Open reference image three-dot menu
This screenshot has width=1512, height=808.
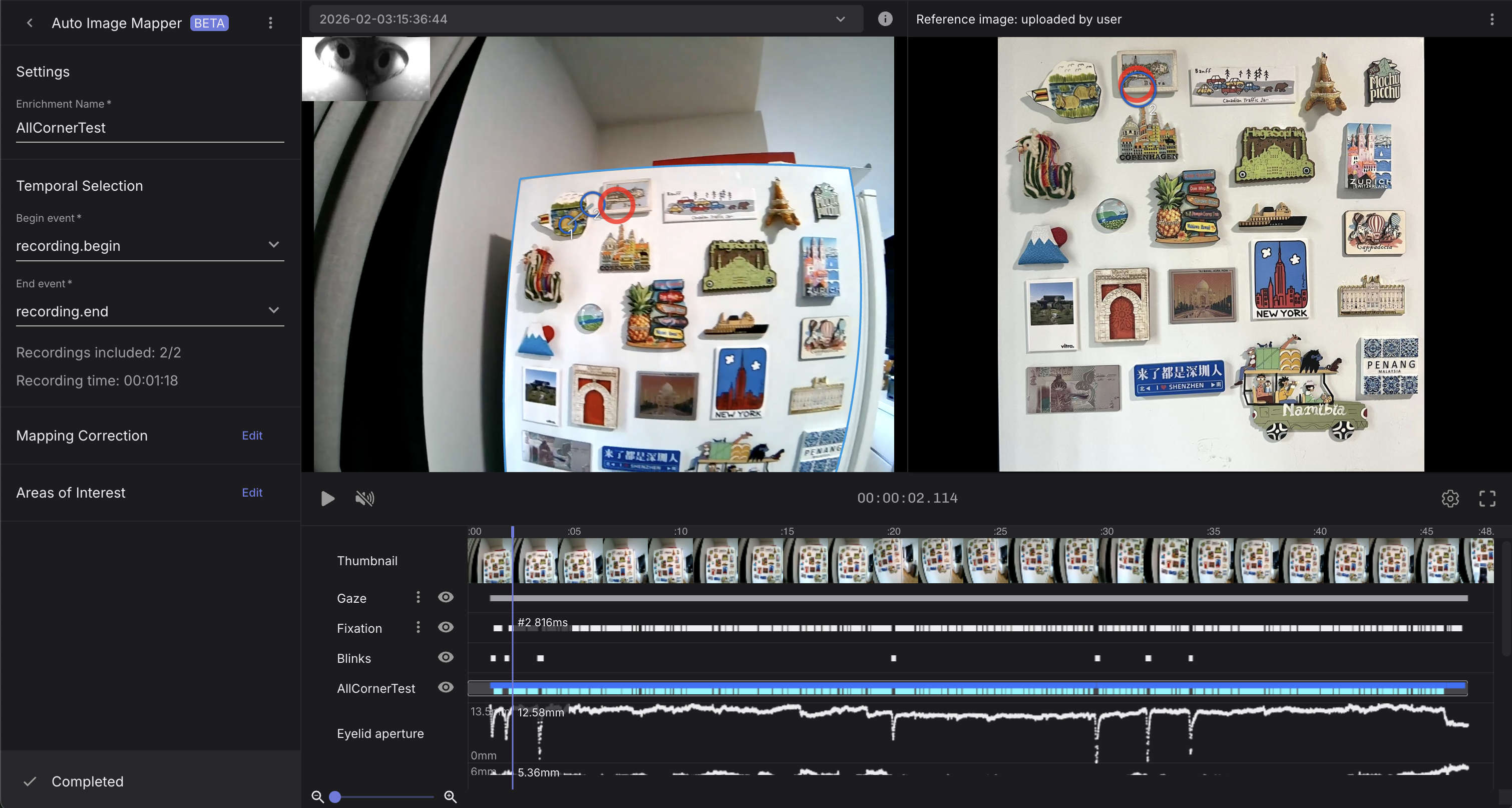click(x=1491, y=20)
